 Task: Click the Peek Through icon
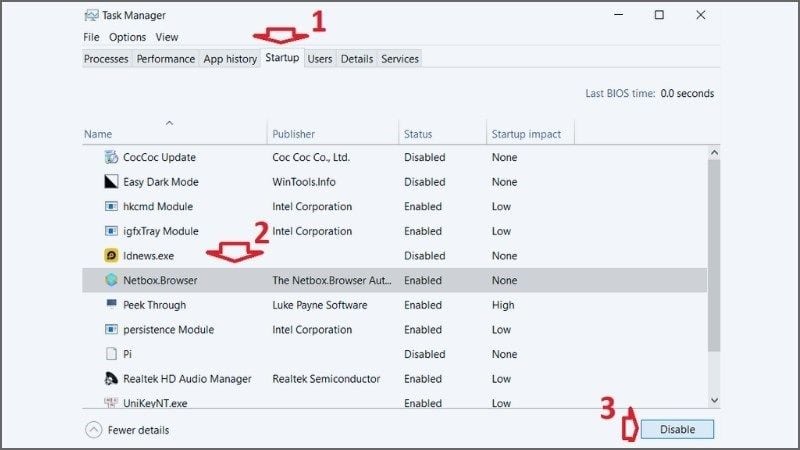point(111,305)
